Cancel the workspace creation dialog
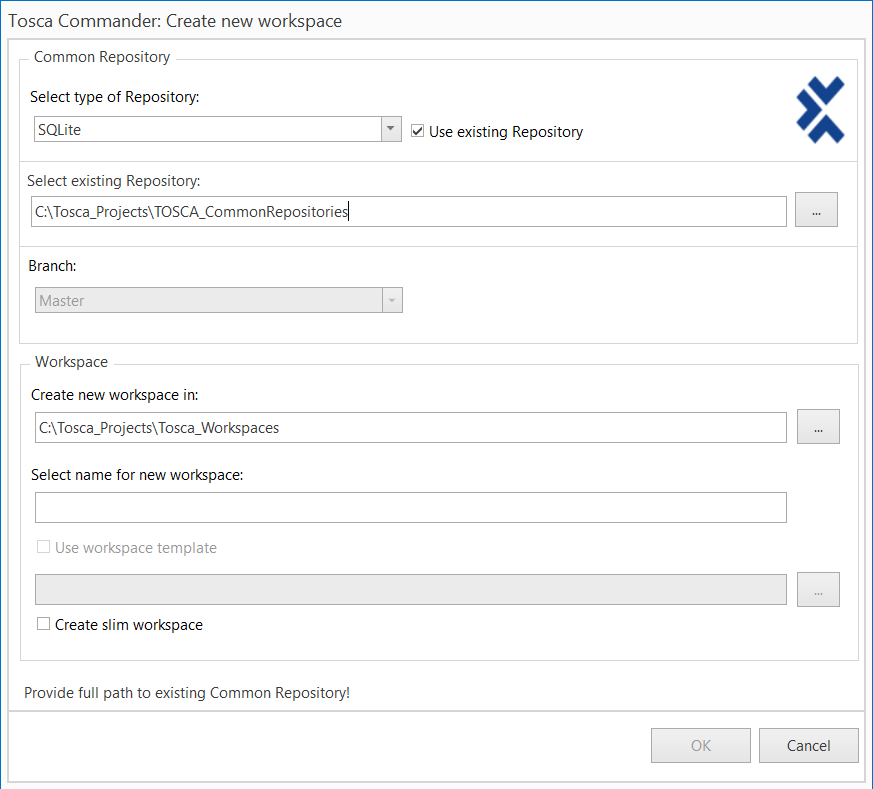 (x=808, y=746)
